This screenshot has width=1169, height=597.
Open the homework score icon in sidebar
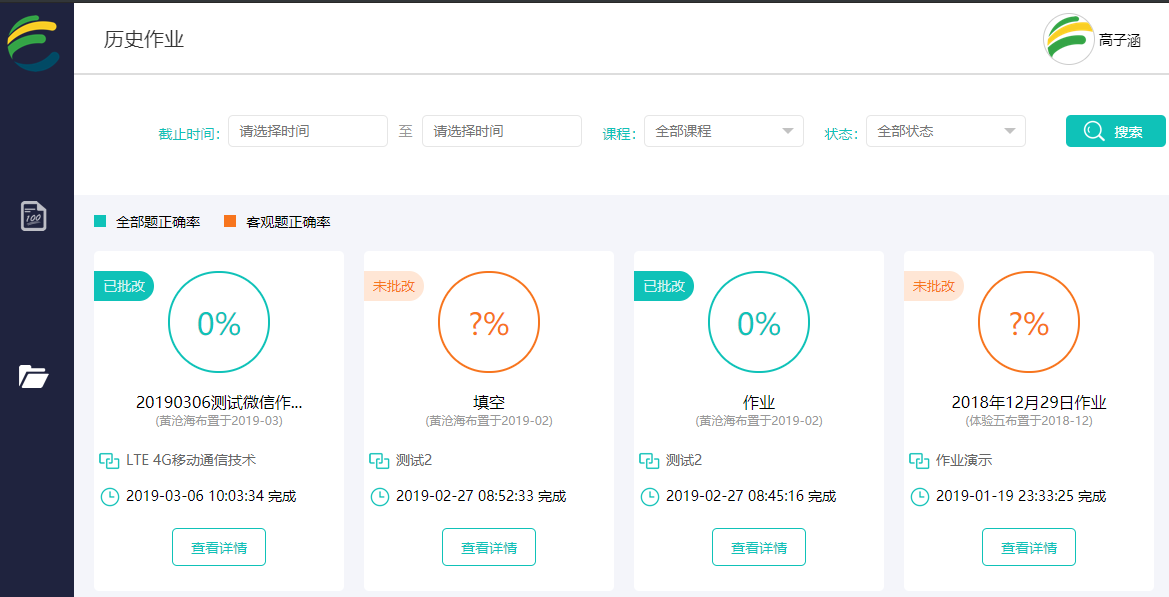click(x=34, y=216)
